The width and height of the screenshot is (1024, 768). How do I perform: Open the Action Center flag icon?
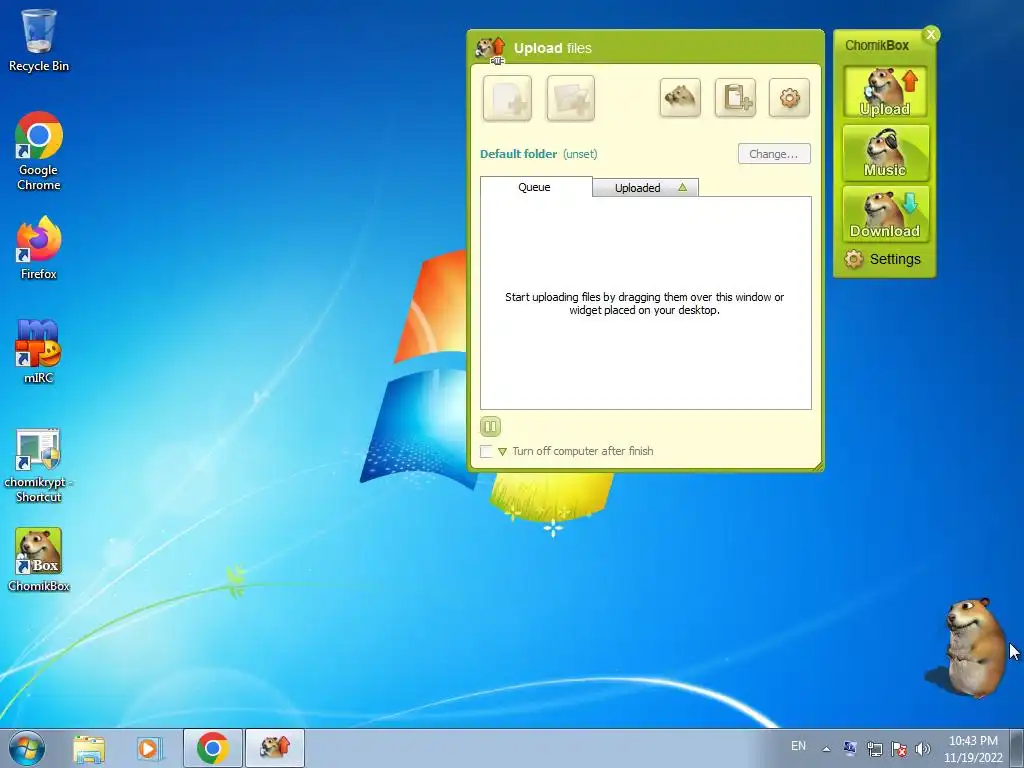tap(899, 749)
